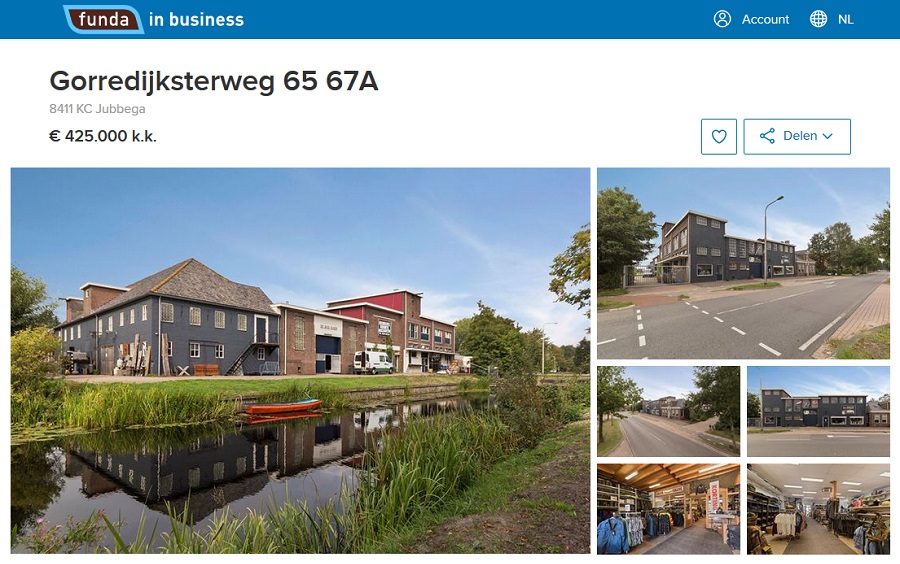
Task: Open the main canal-side building photo
Action: pyautogui.click(x=300, y=360)
